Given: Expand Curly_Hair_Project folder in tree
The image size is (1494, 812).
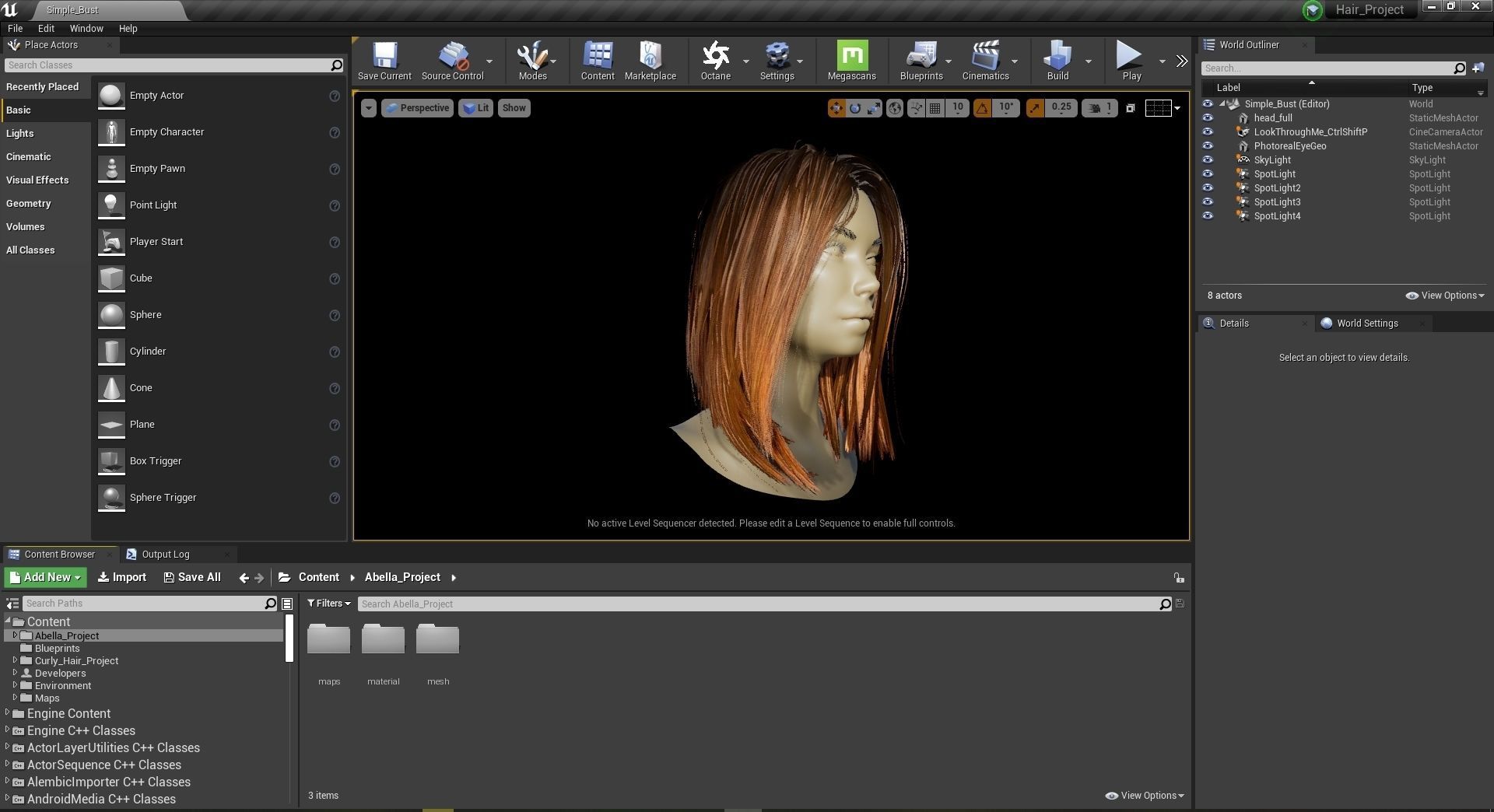Looking at the screenshot, I should click(x=15, y=660).
